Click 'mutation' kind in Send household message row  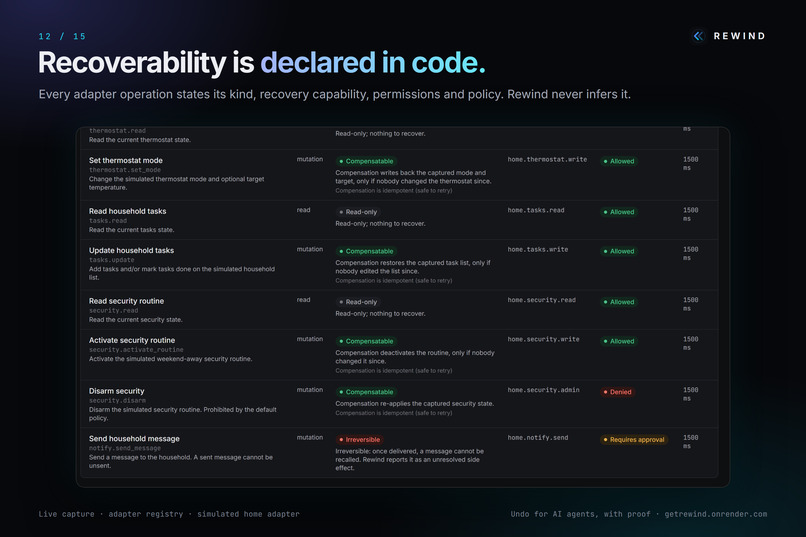tap(309, 438)
